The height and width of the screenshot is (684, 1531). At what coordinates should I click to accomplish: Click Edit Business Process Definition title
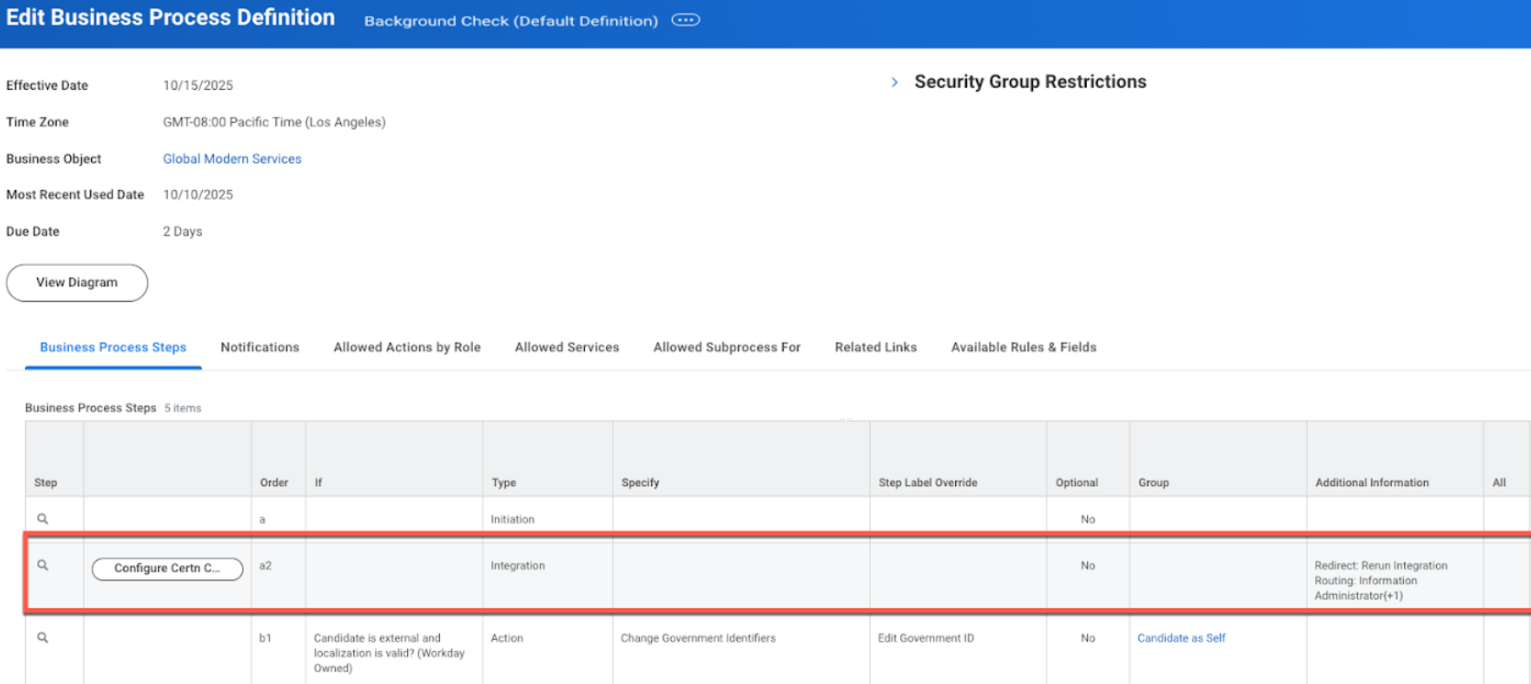(x=171, y=18)
